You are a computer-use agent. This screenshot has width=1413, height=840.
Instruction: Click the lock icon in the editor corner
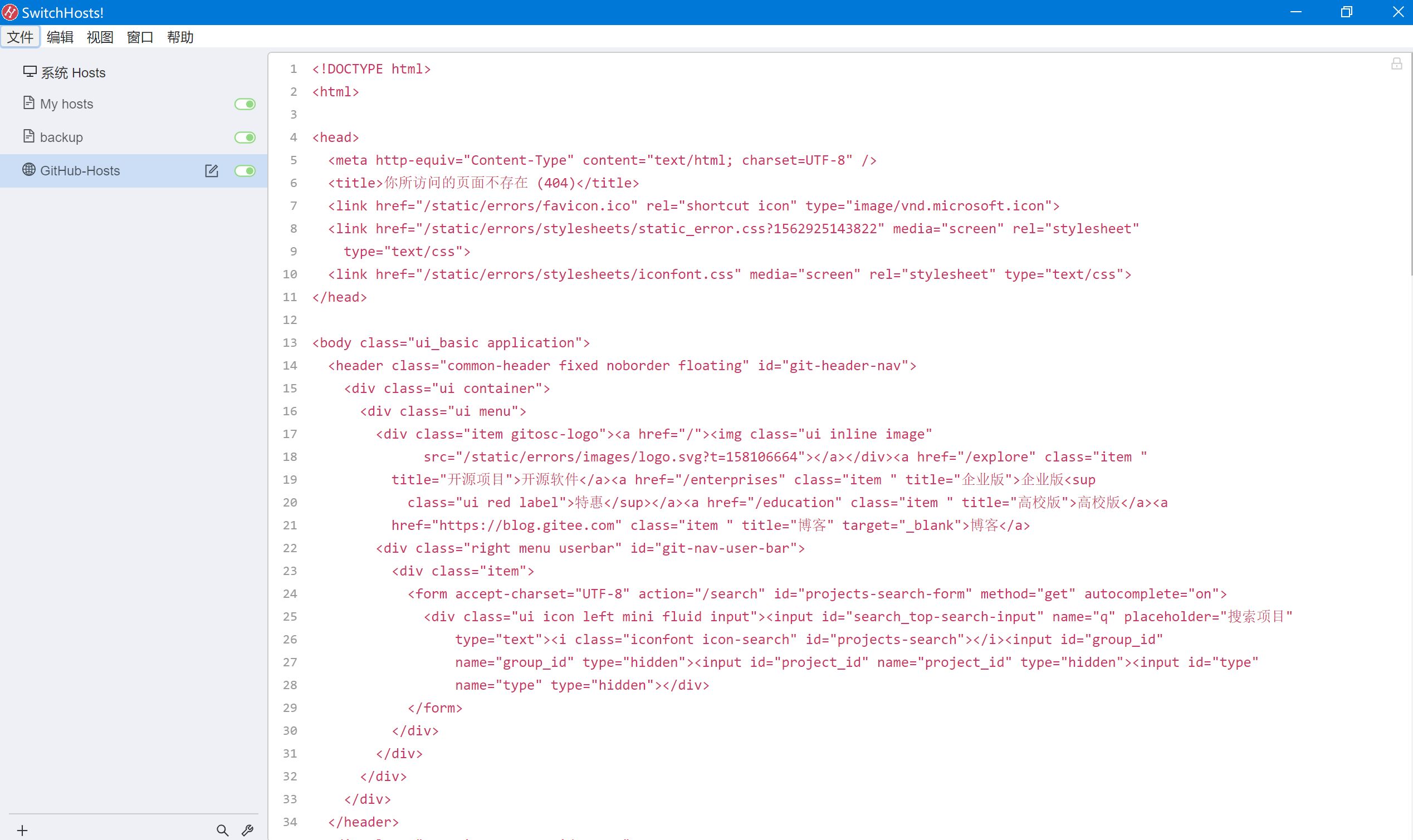1397,63
